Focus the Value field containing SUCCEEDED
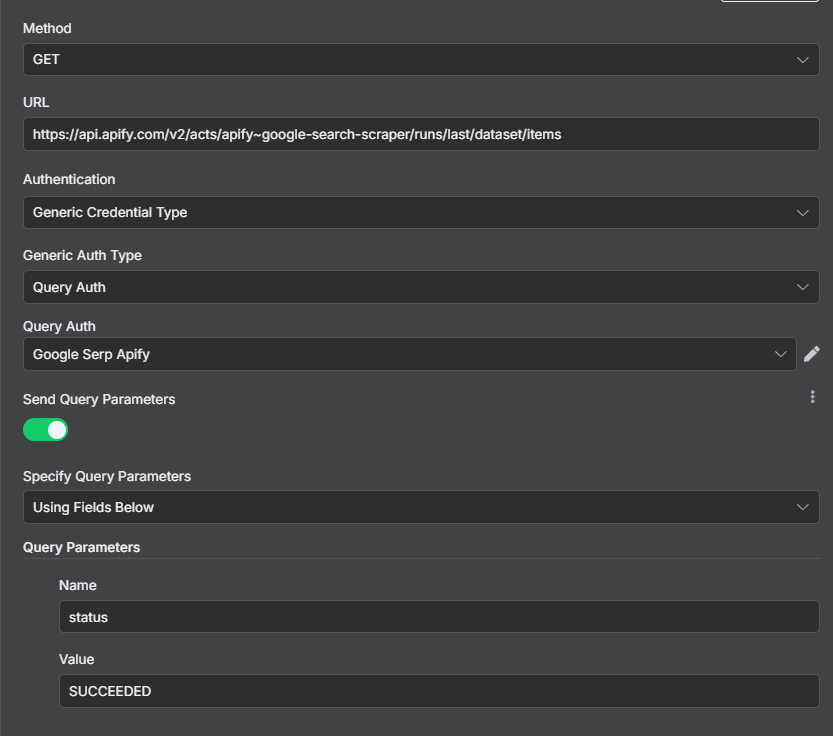The image size is (833, 736). pos(439,691)
